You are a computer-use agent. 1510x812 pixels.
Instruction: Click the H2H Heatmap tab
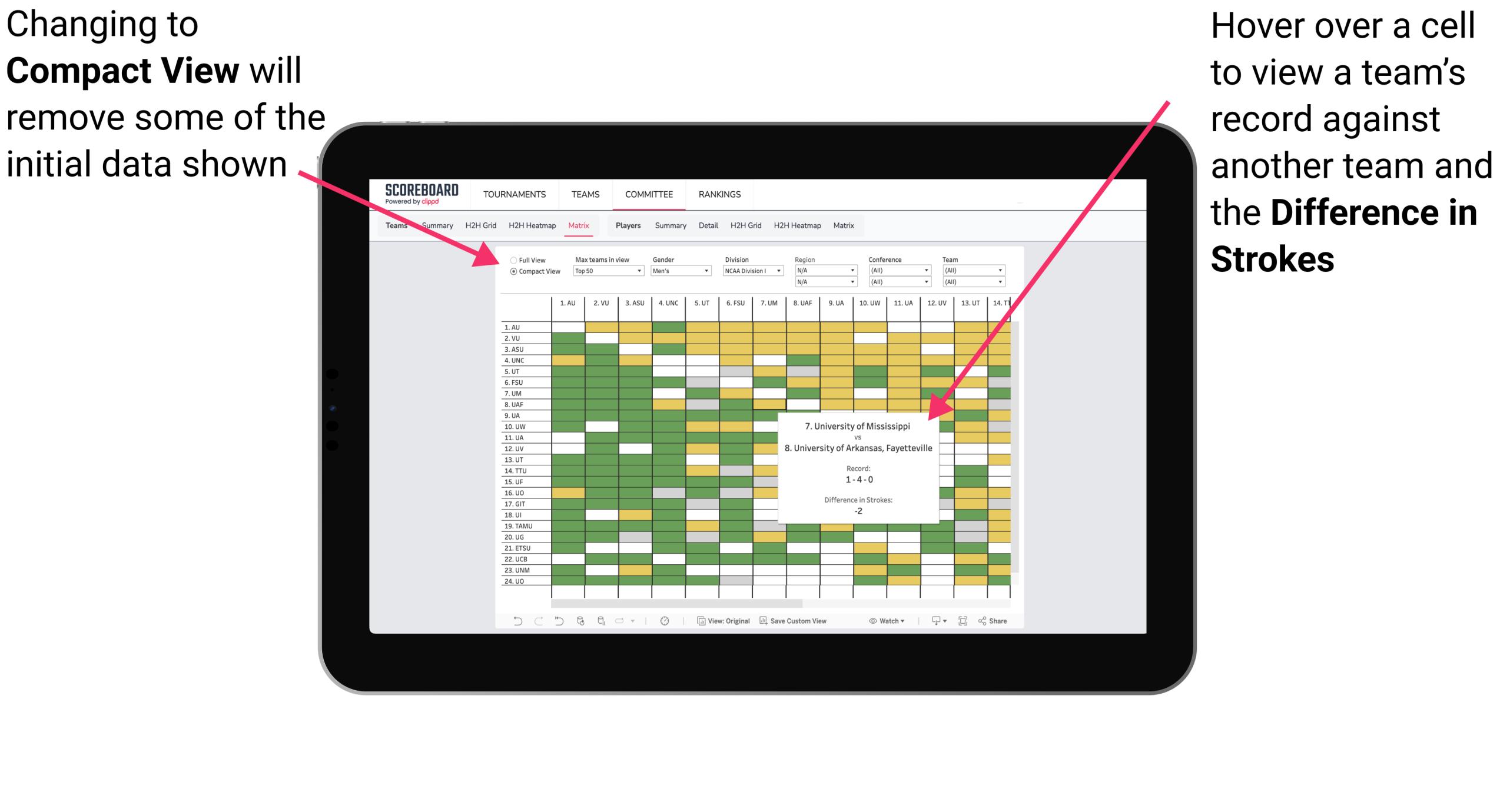tap(549, 226)
